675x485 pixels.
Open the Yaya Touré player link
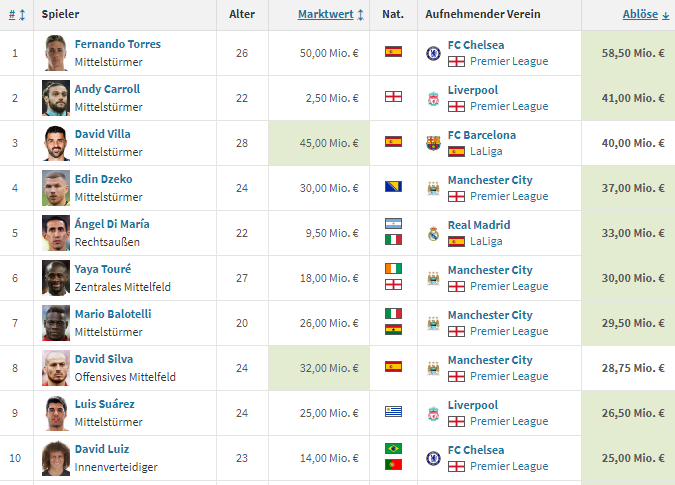102,269
